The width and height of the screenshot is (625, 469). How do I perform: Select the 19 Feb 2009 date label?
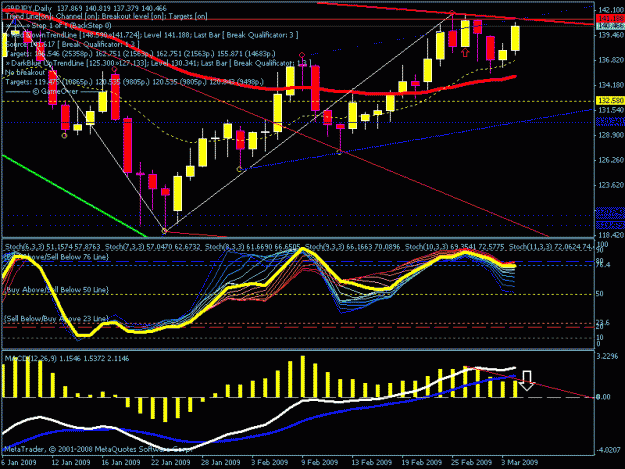422,462
